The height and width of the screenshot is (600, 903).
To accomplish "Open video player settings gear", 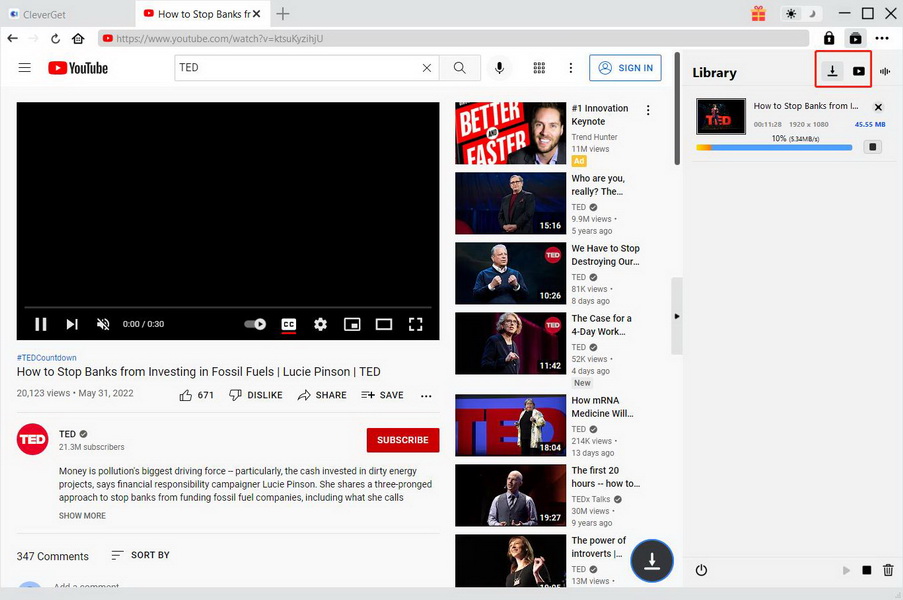I will coord(320,324).
